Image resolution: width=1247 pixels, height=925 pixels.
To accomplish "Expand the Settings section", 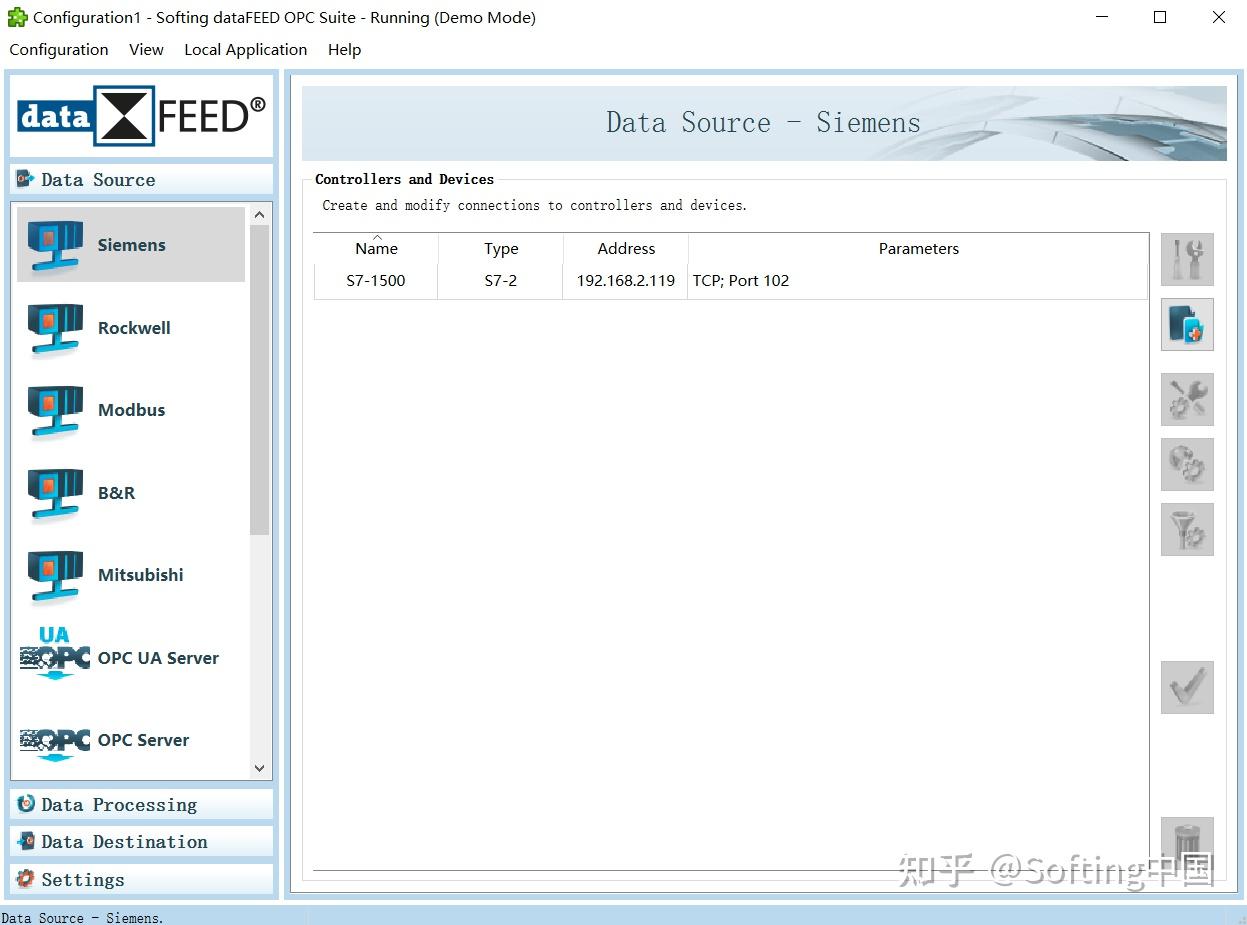I will pos(82,879).
